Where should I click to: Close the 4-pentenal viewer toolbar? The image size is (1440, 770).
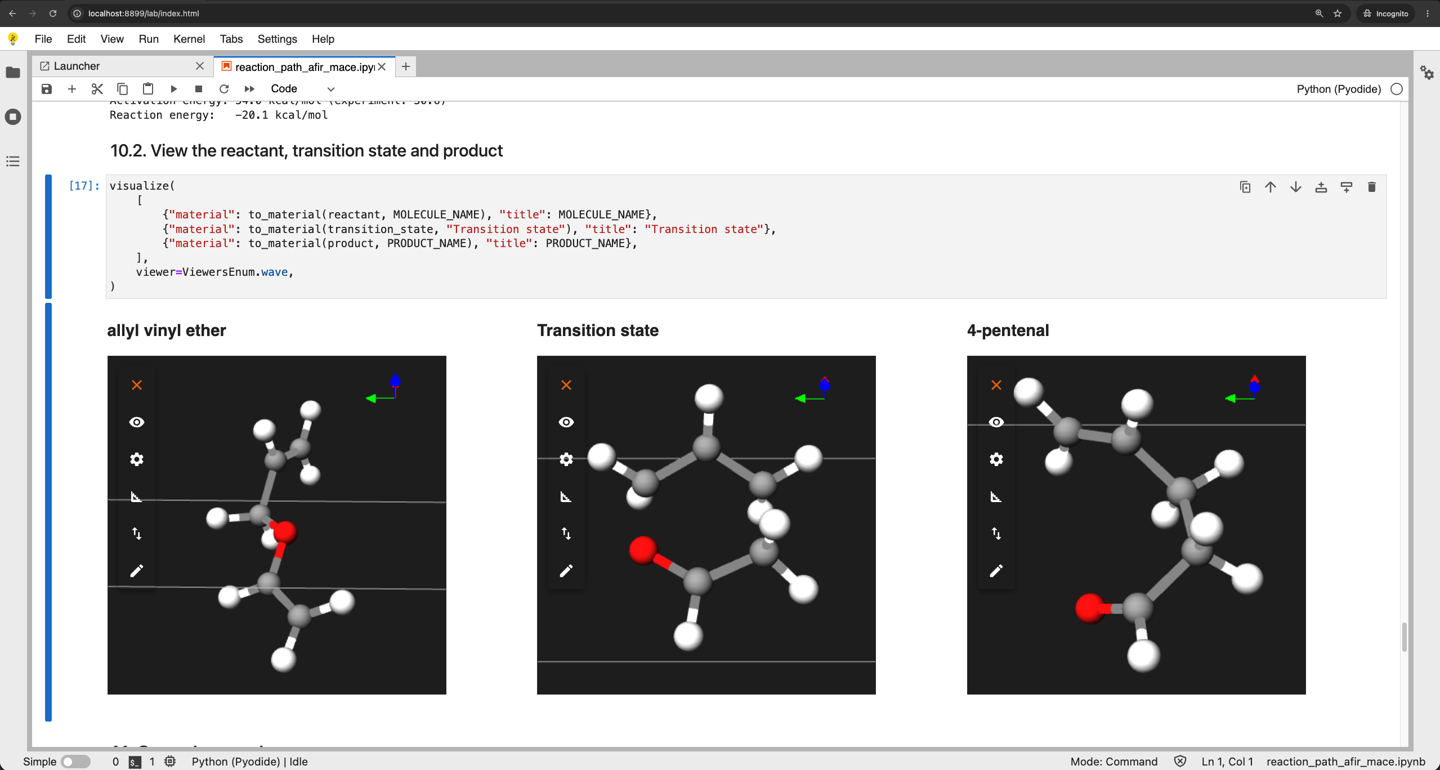(996, 385)
